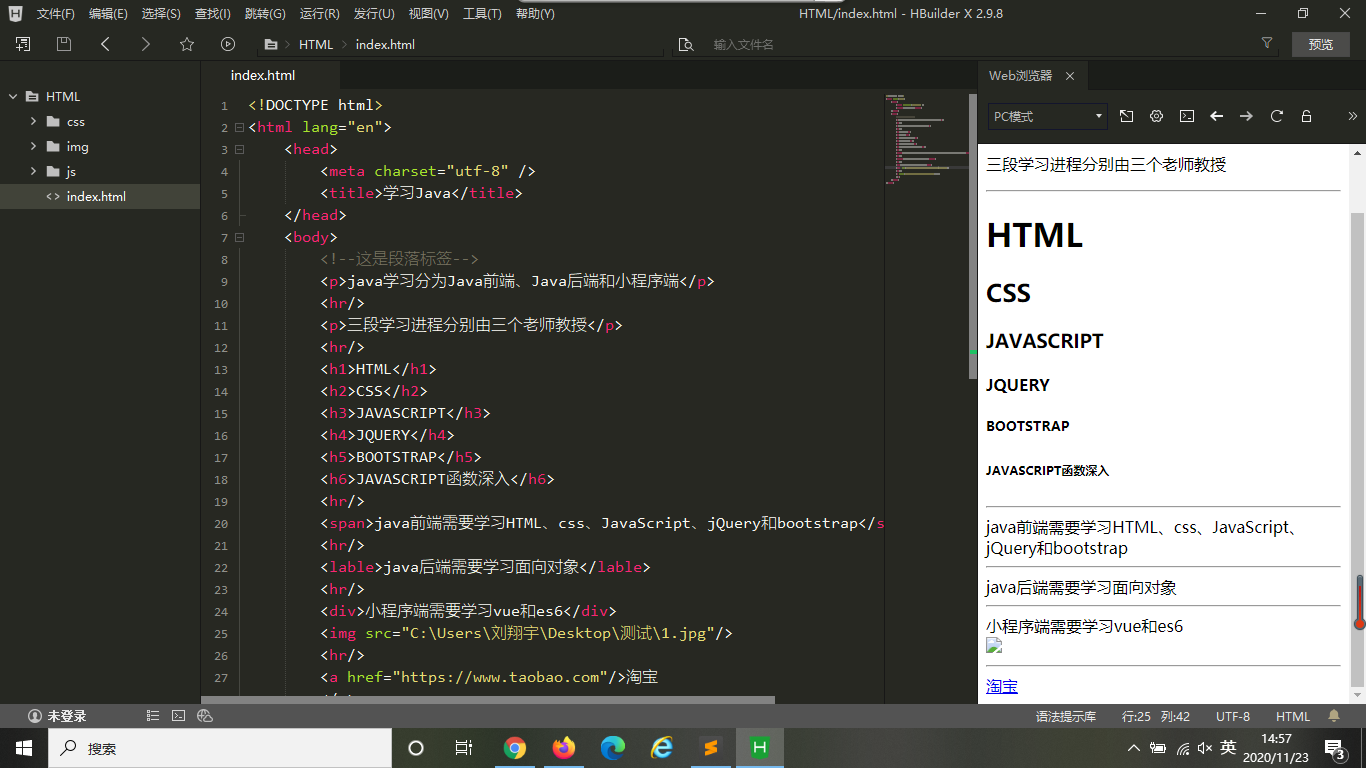This screenshot has width=1366, height=768.
Task: Click the outline list icon in the status bar
Action: pos(153,716)
